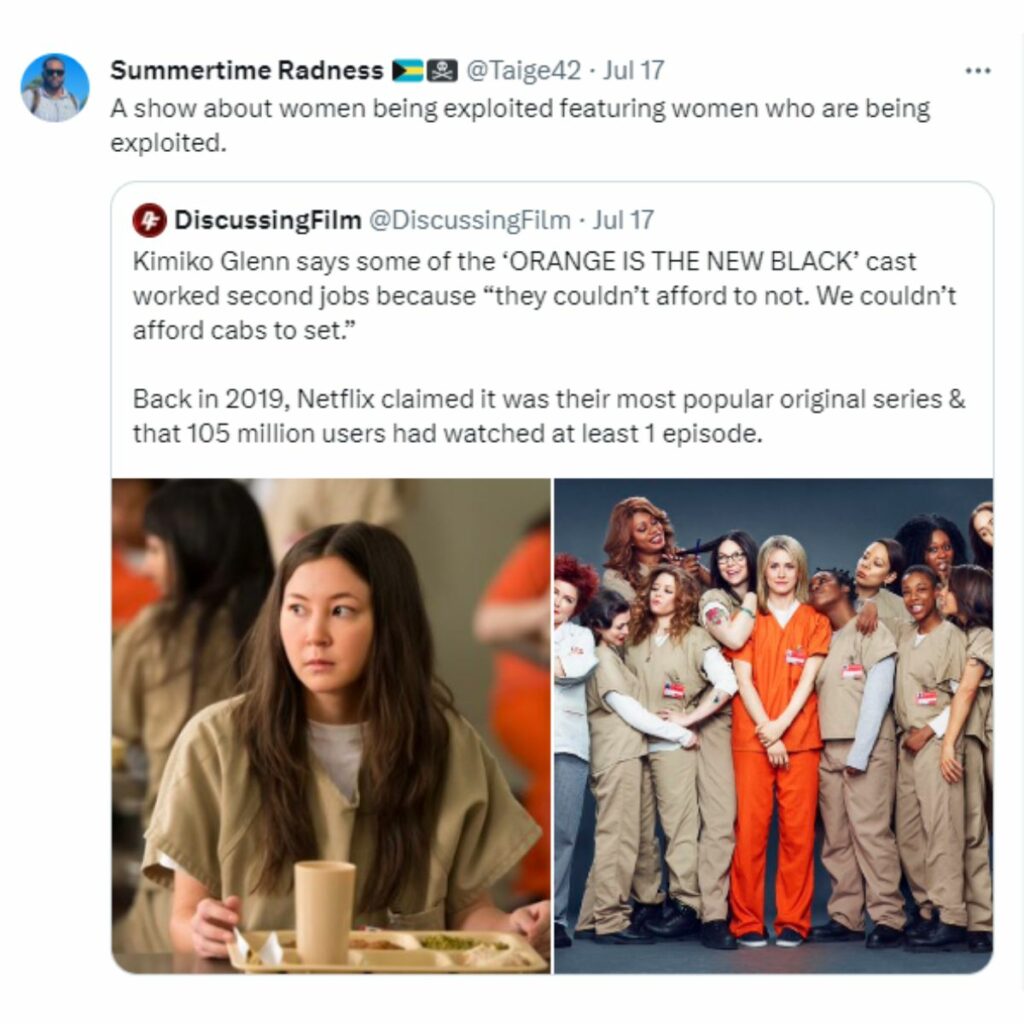Click the quoted paragraph about Netflix 2019
The height and width of the screenshot is (1024, 1024).
[x=549, y=416]
